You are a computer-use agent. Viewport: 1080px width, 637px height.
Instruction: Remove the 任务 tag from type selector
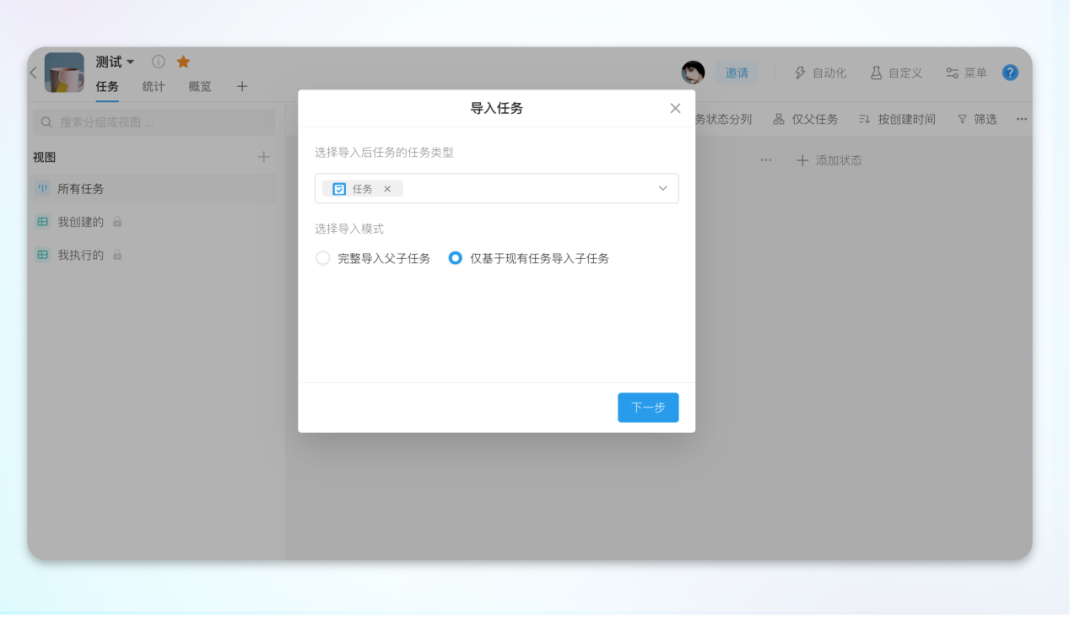(388, 189)
